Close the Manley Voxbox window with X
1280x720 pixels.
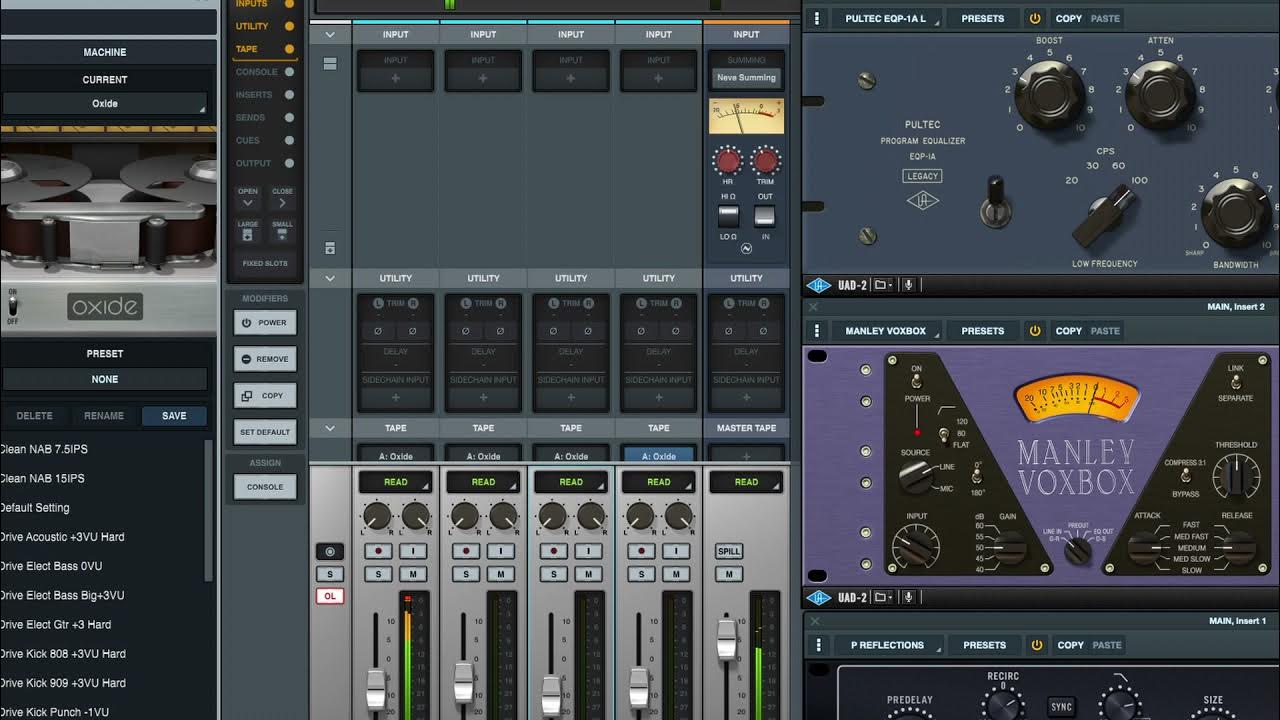pos(813,307)
